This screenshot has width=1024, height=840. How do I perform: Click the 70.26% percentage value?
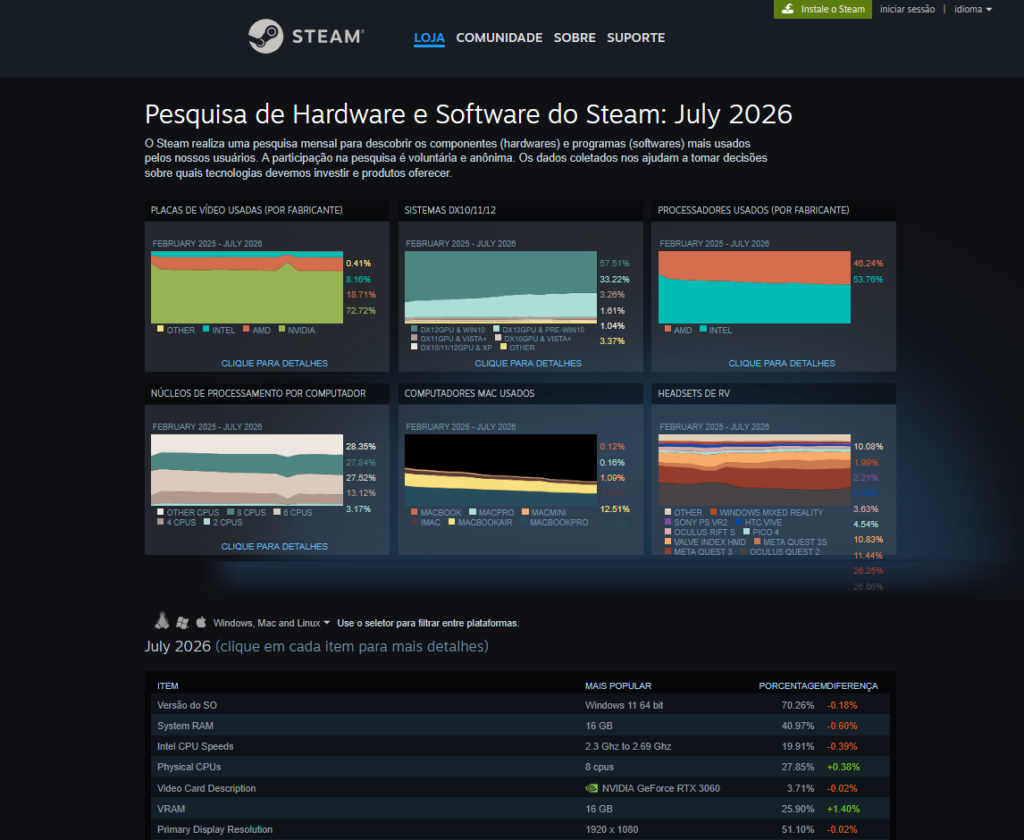797,705
